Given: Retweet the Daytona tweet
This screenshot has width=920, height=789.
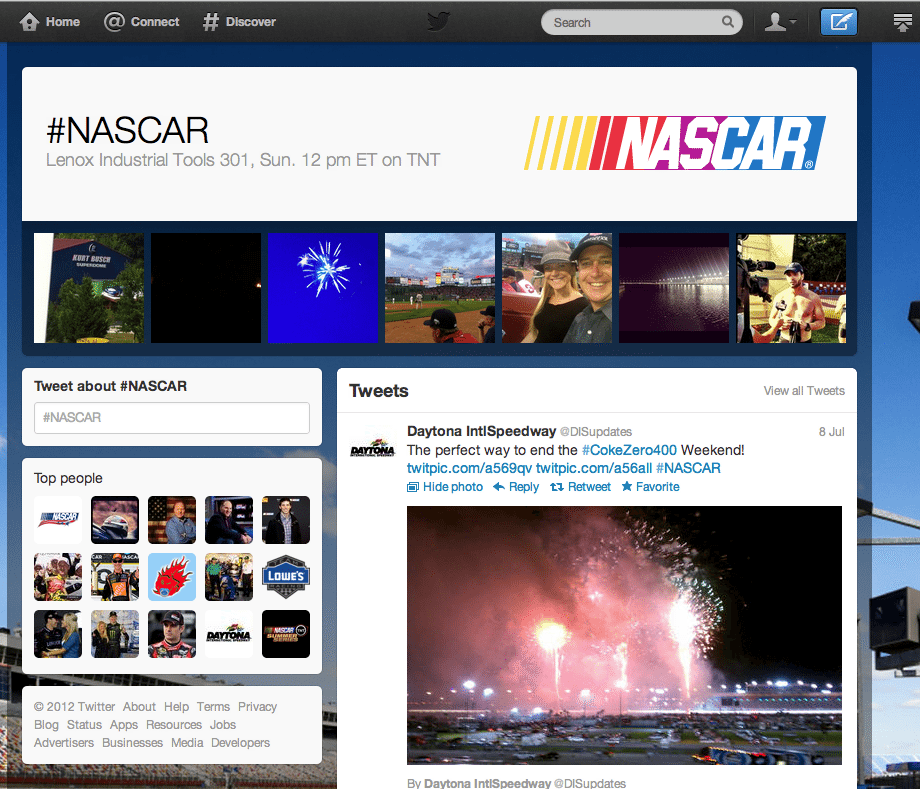Looking at the screenshot, I should (580, 487).
